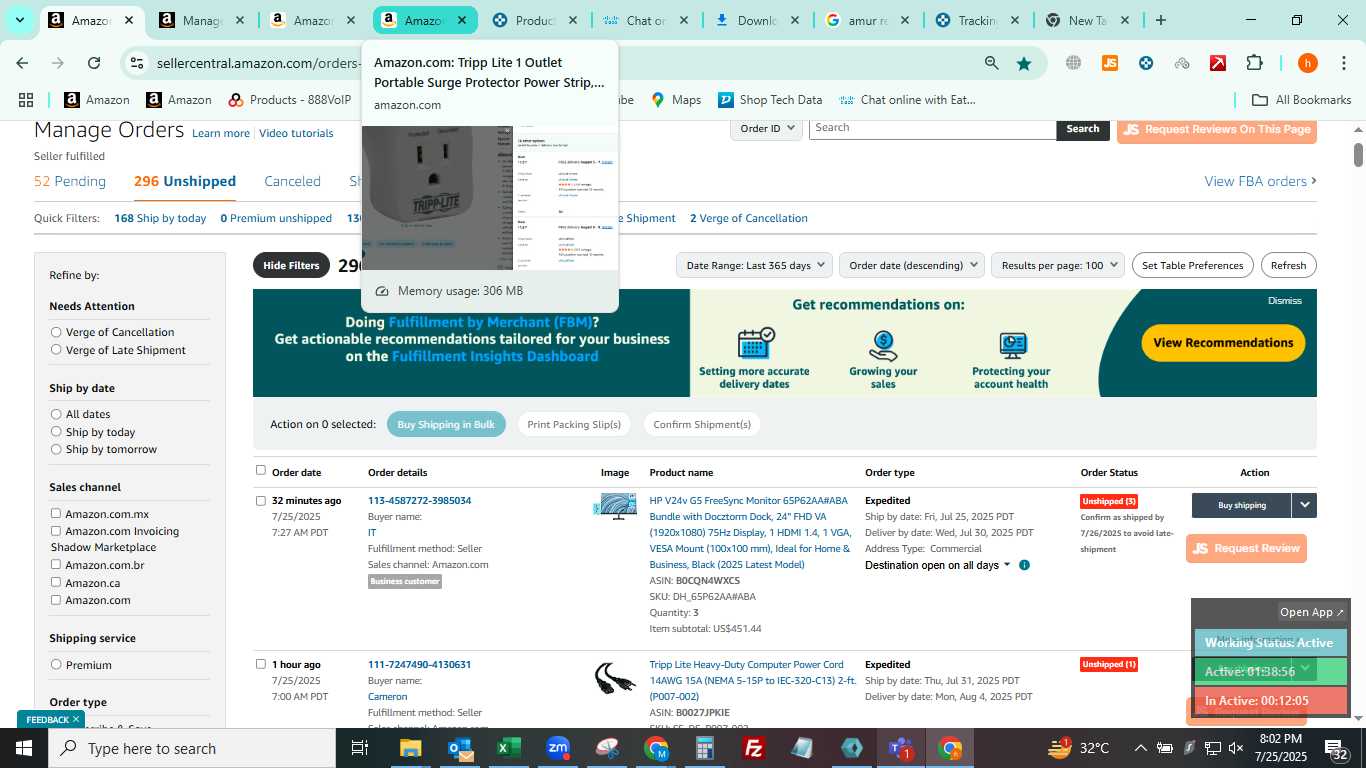Select Ship by tomorrow radio button
This screenshot has width=1366, height=768.
point(56,449)
